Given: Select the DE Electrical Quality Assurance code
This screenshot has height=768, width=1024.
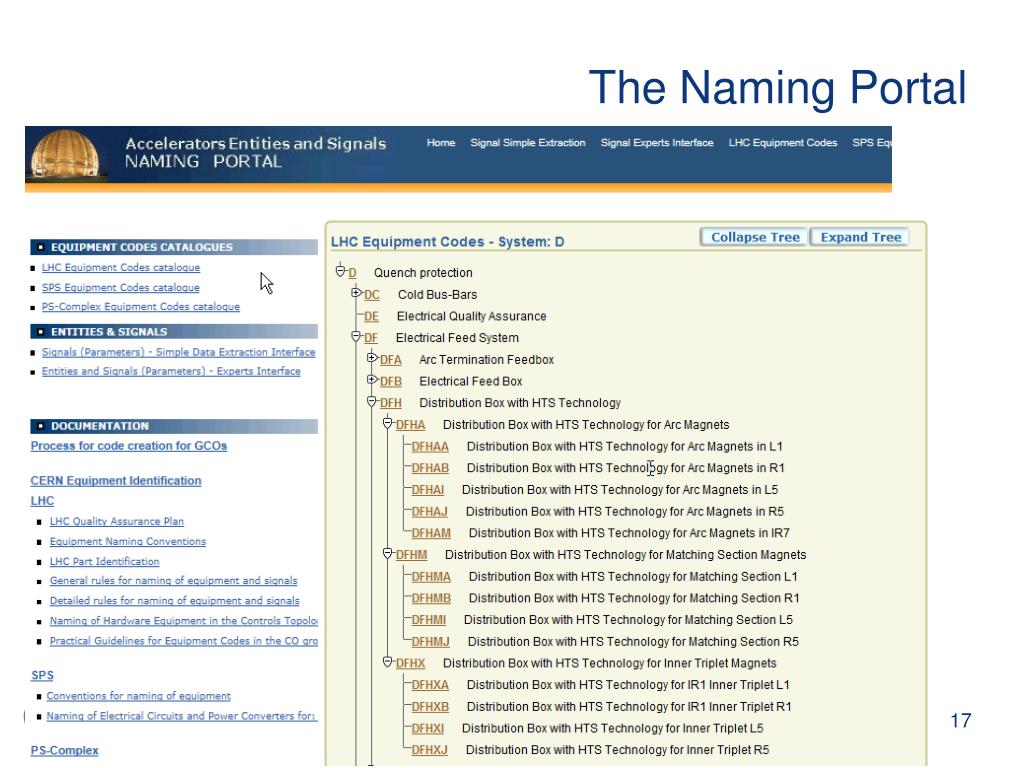Looking at the screenshot, I should pyautogui.click(x=372, y=316).
